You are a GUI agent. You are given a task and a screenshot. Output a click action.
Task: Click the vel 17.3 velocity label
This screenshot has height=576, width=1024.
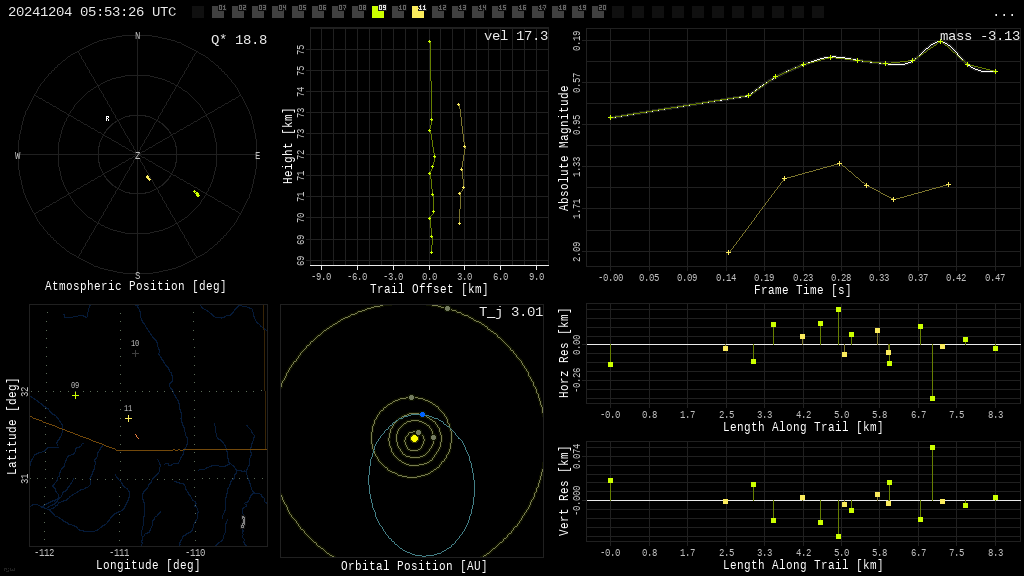[x=516, y=36]
